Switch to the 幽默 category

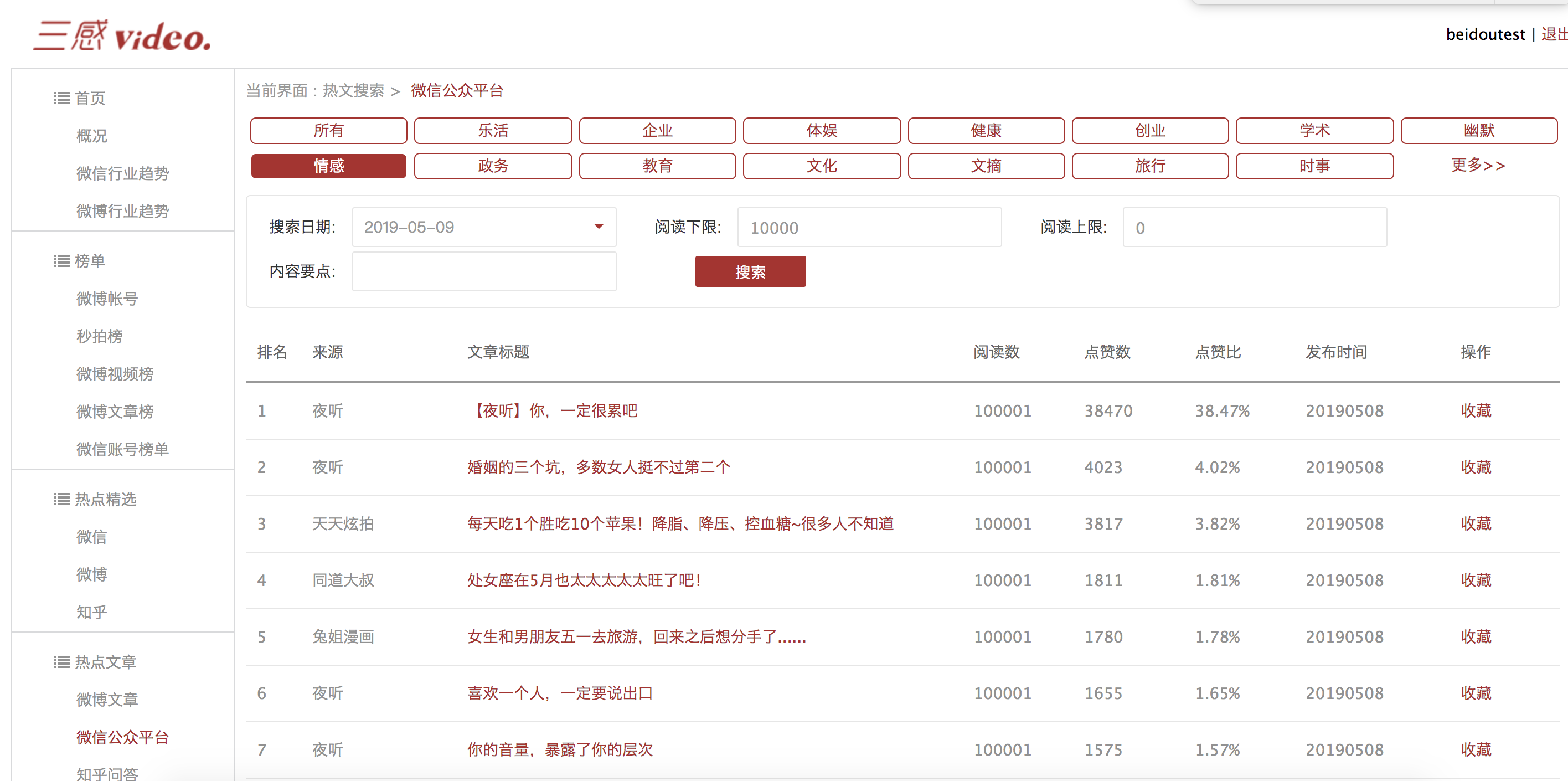click(1478, 130)
